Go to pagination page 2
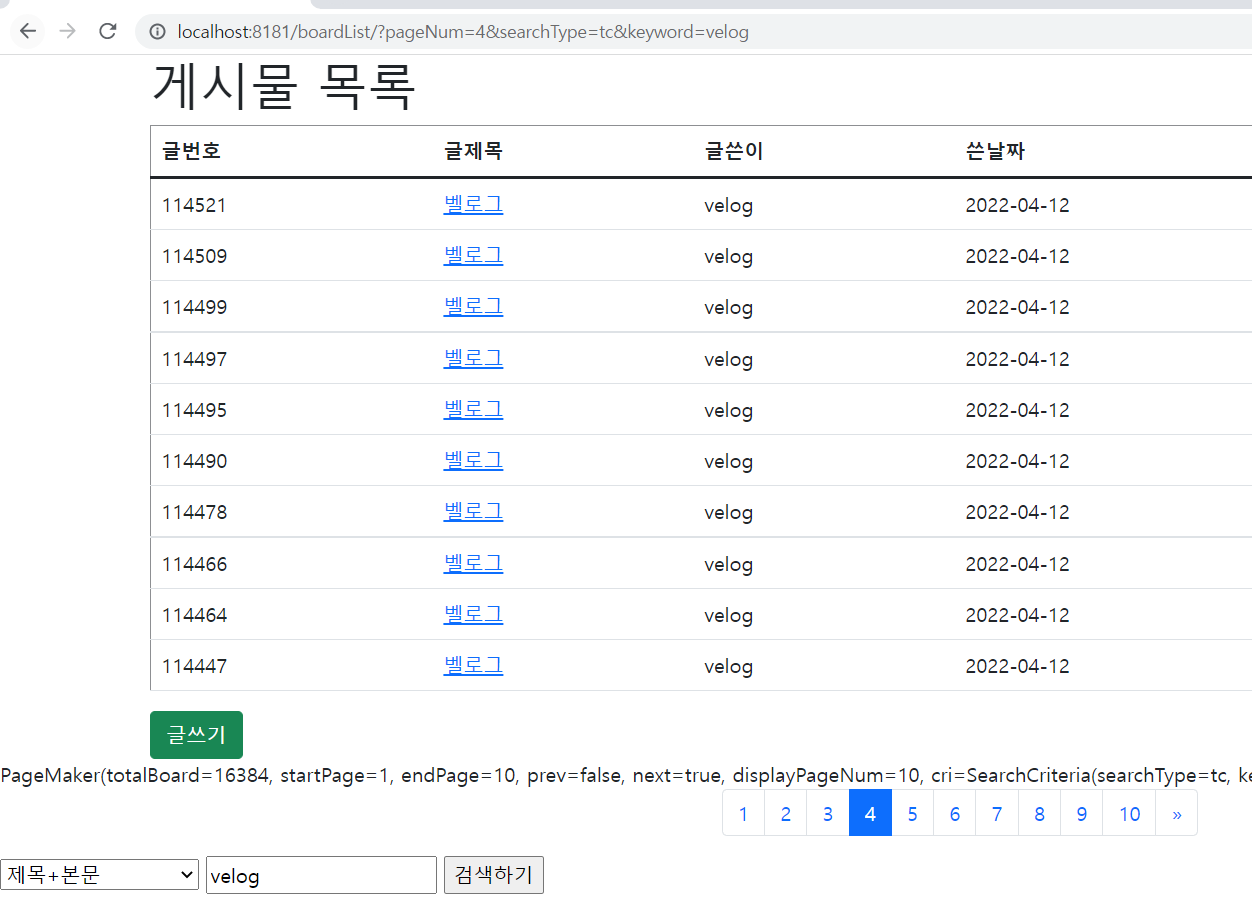Screen dimensions: 1252x914 point(786,813)
